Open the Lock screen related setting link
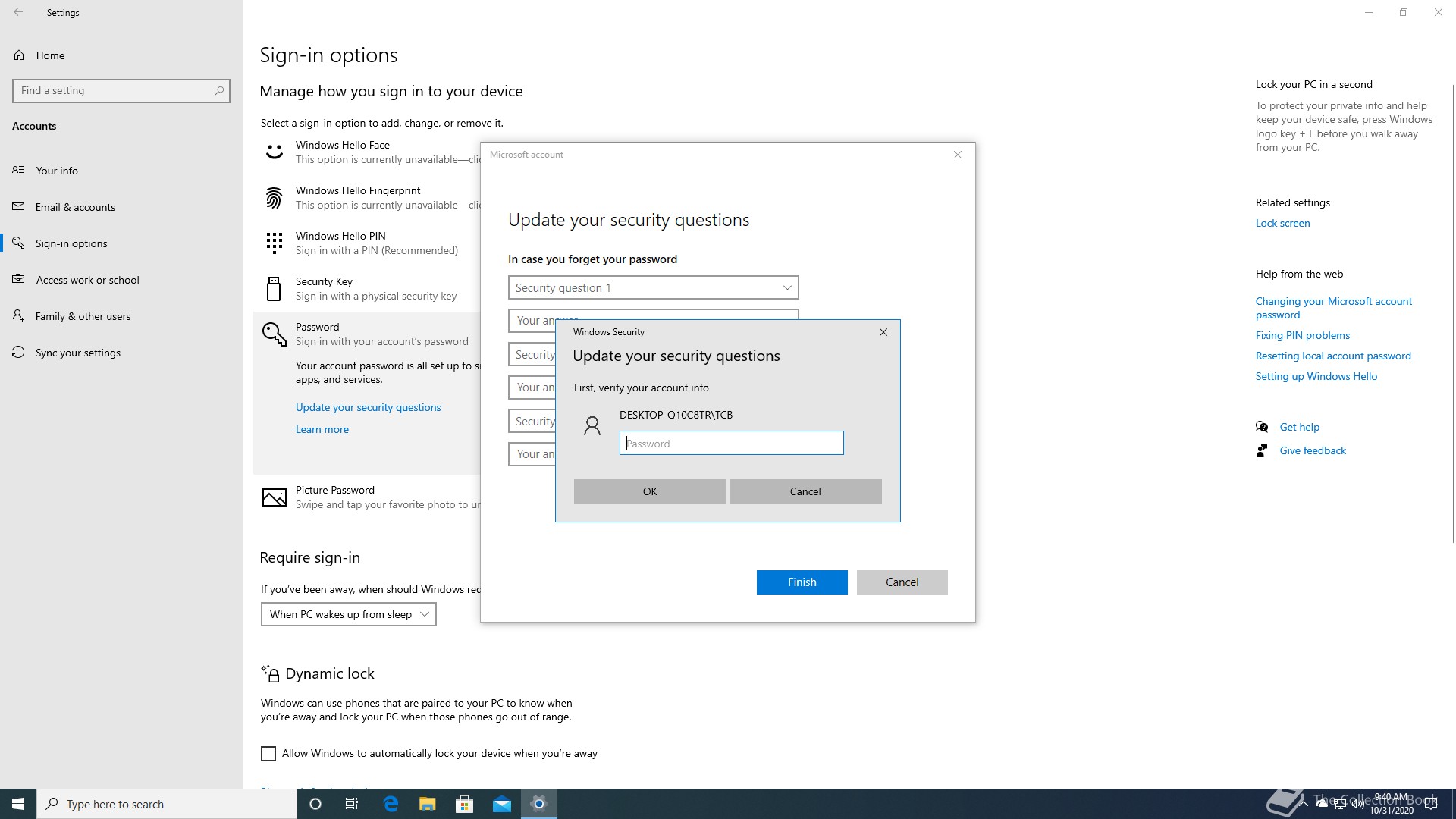This screenshot has height=819, width=1456. coord(1282,223)
